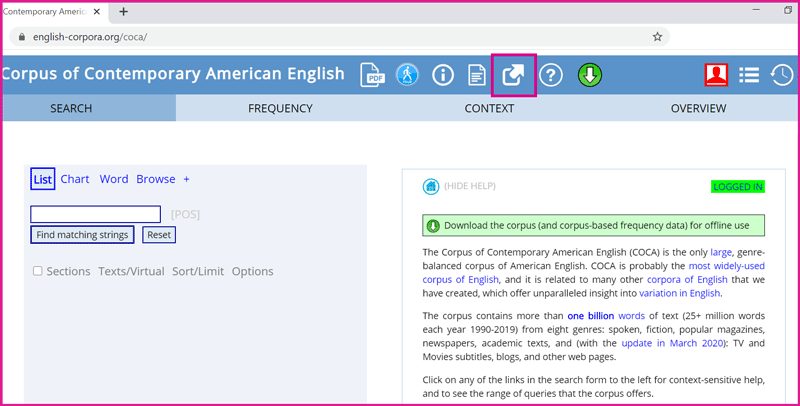Screen dimensions: 800x406
Task: Click the blue walking-figure tour icon
Action: pos(407,75)
